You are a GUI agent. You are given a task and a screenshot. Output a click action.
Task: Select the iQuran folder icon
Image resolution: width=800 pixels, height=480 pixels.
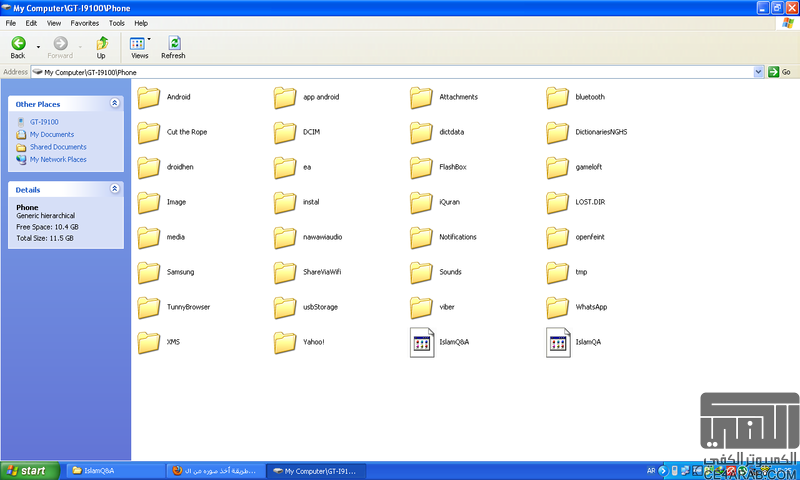click(x=421, y=203)
